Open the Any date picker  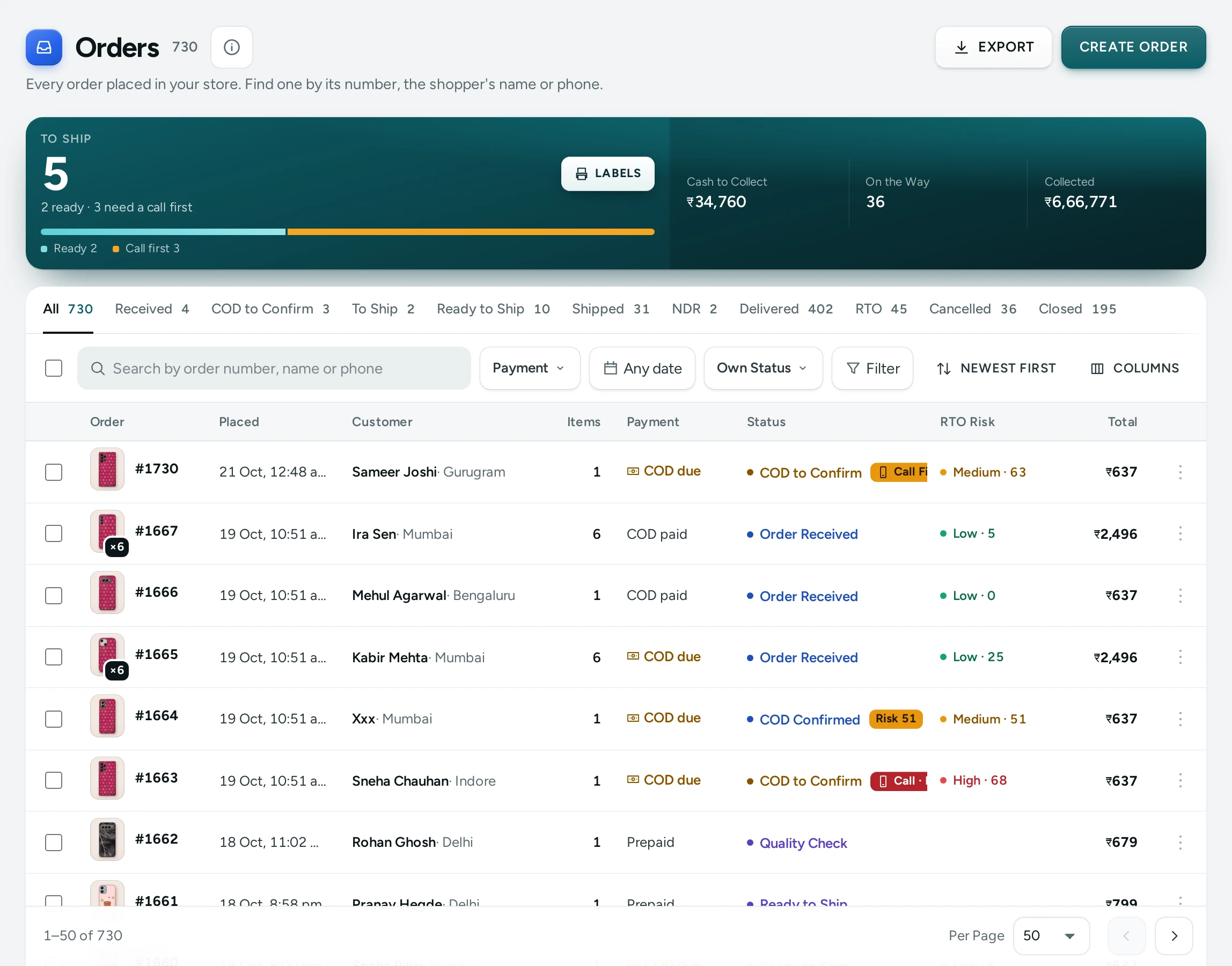642,368
